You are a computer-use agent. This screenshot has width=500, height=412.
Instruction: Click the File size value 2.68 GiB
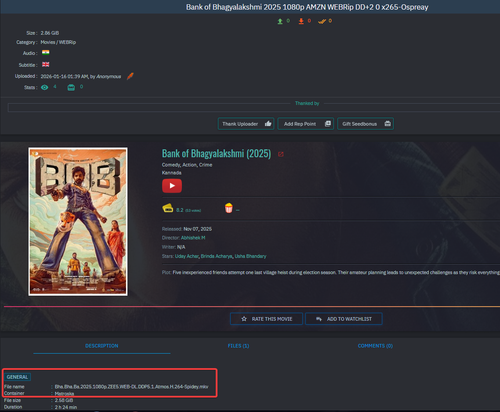64,400
